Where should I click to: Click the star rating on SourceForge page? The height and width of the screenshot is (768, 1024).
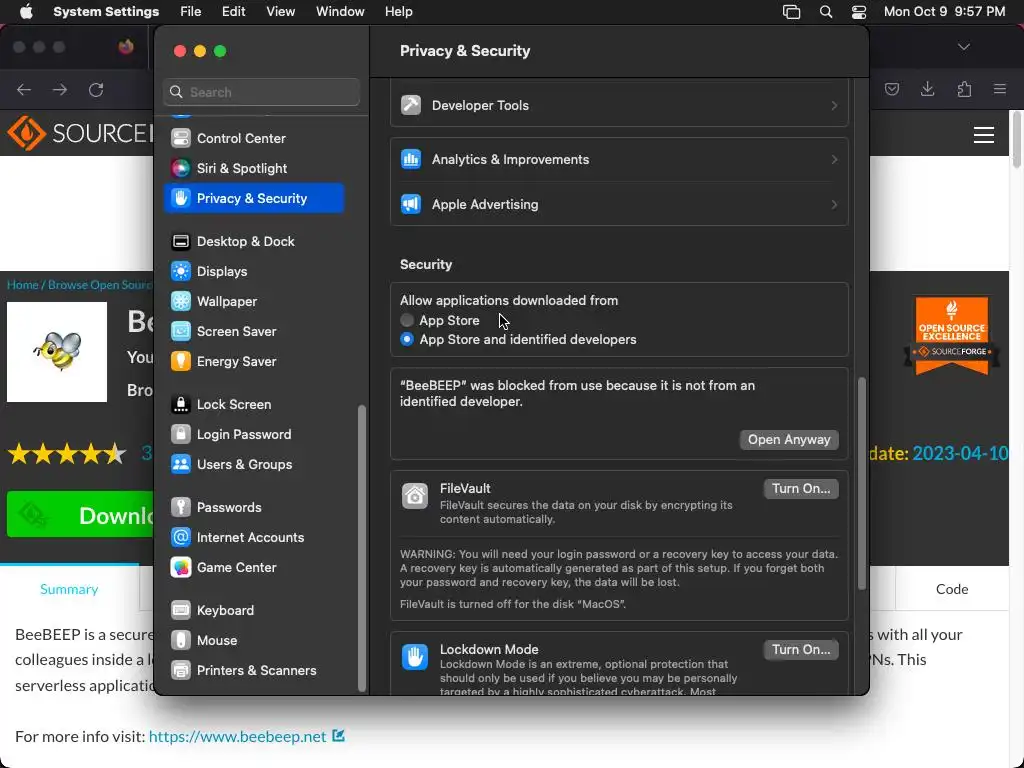pos(67,453)
